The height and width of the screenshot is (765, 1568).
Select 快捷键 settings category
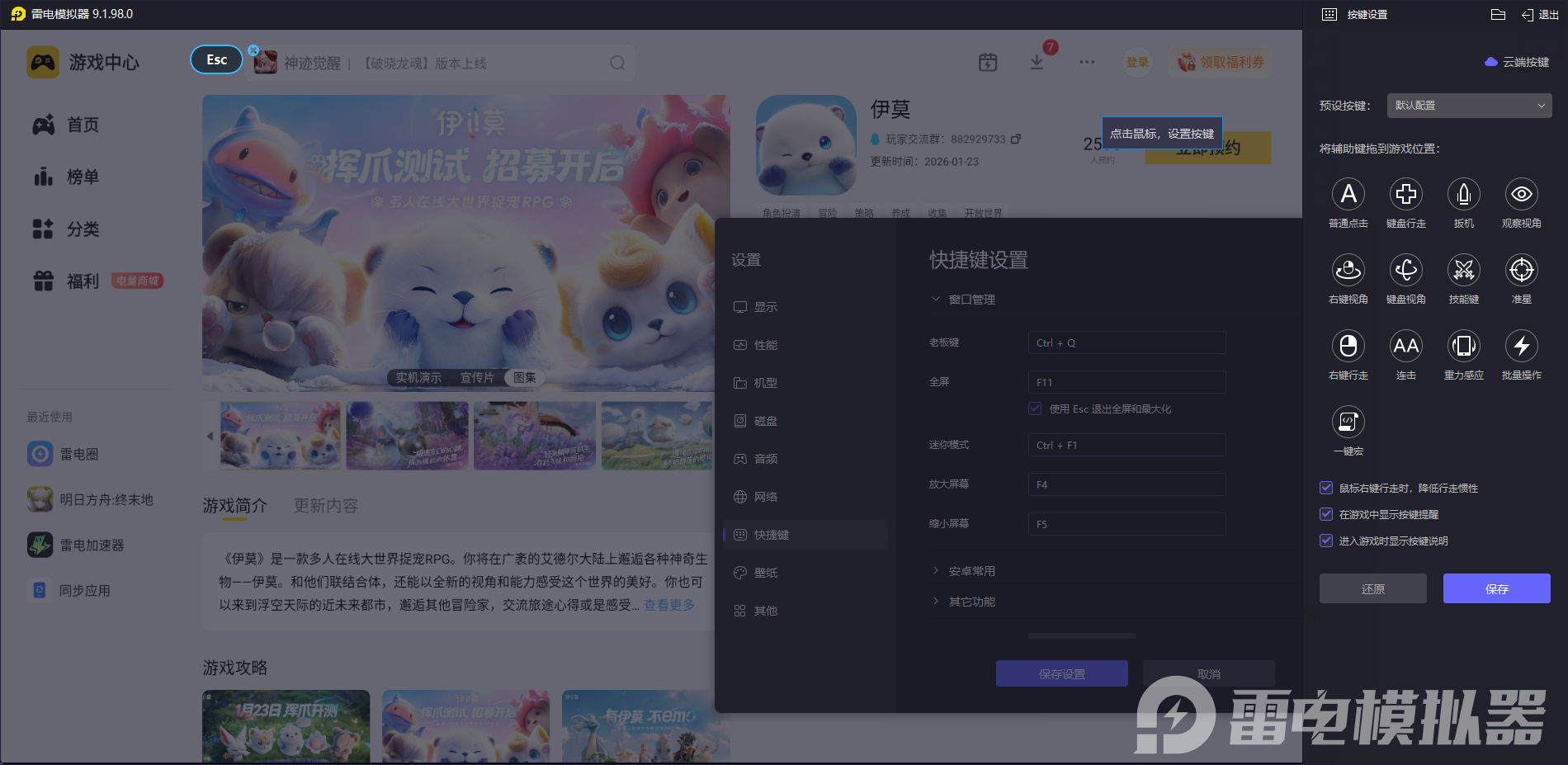805,535
